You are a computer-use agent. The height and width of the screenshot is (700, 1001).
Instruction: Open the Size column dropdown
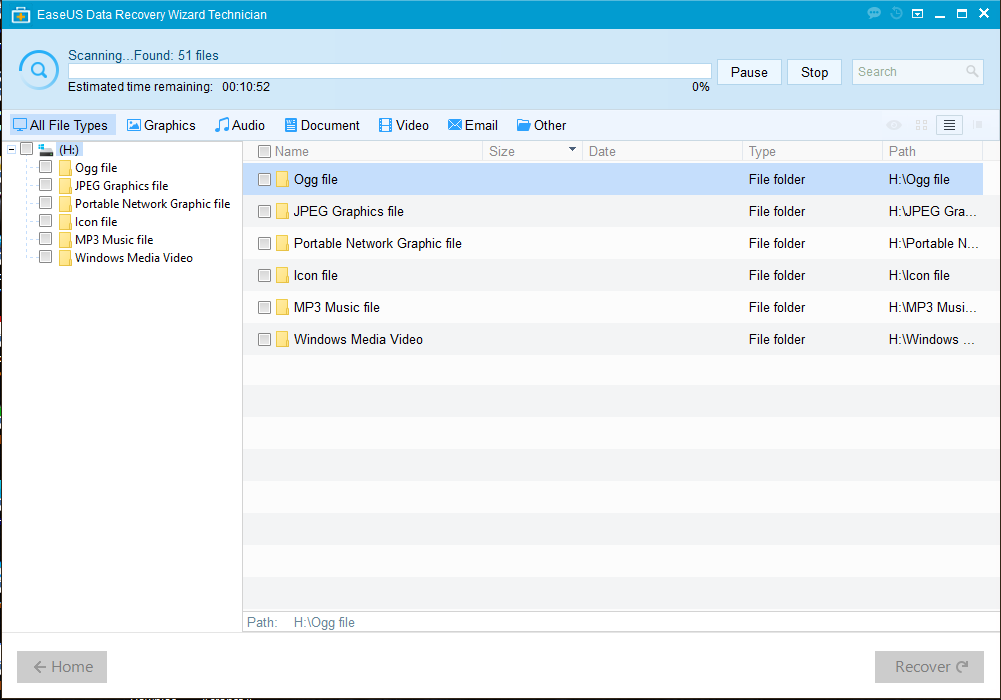tap(571, 151)
